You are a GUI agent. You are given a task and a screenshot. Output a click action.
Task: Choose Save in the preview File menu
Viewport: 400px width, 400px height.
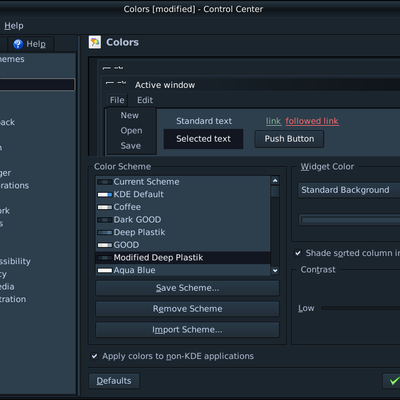(x=131, y=146)
